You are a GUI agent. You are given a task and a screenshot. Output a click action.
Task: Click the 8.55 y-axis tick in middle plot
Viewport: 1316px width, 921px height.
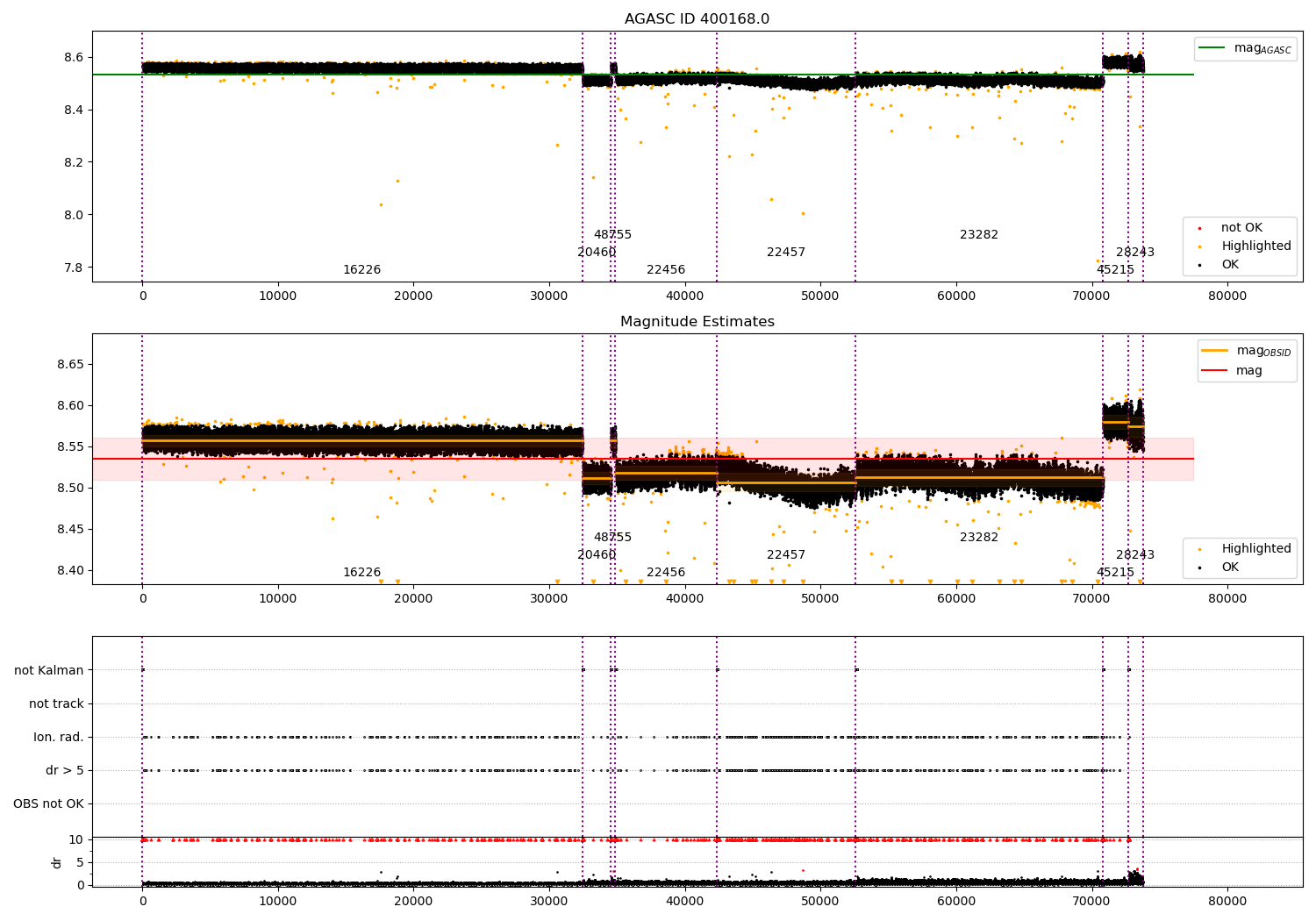click(69, 447)
